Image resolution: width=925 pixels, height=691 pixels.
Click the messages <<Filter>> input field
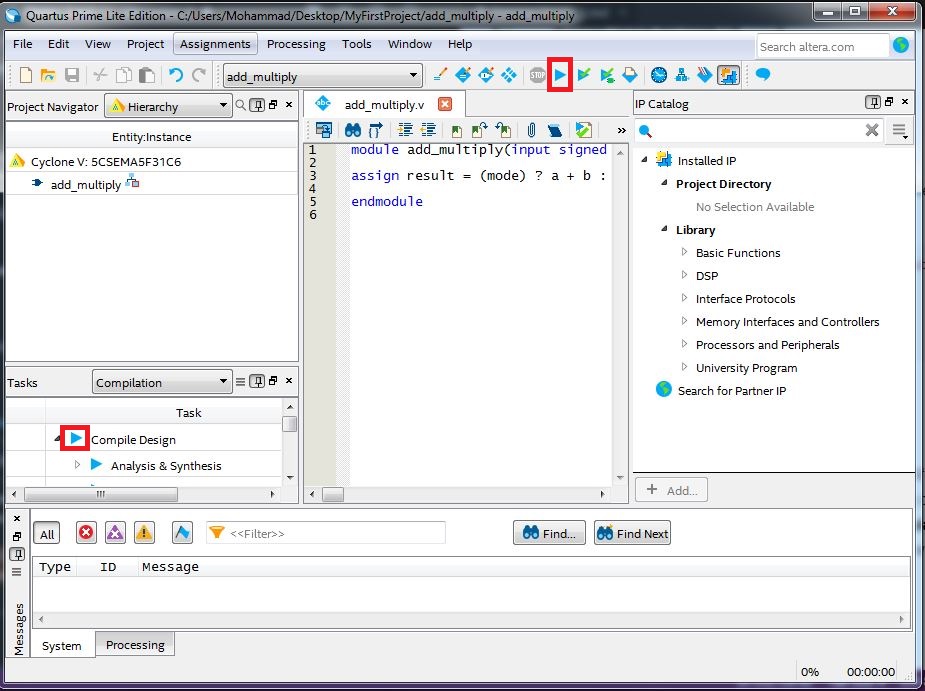pos(326,533)
